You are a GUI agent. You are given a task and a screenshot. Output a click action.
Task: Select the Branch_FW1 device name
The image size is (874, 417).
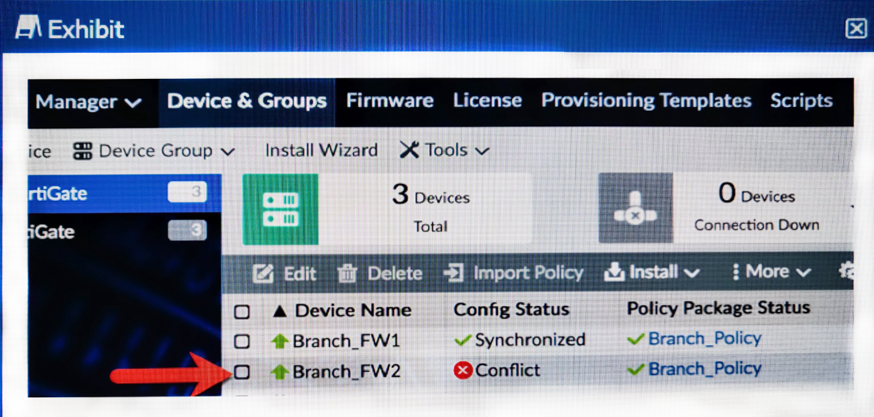pos(346,341)
